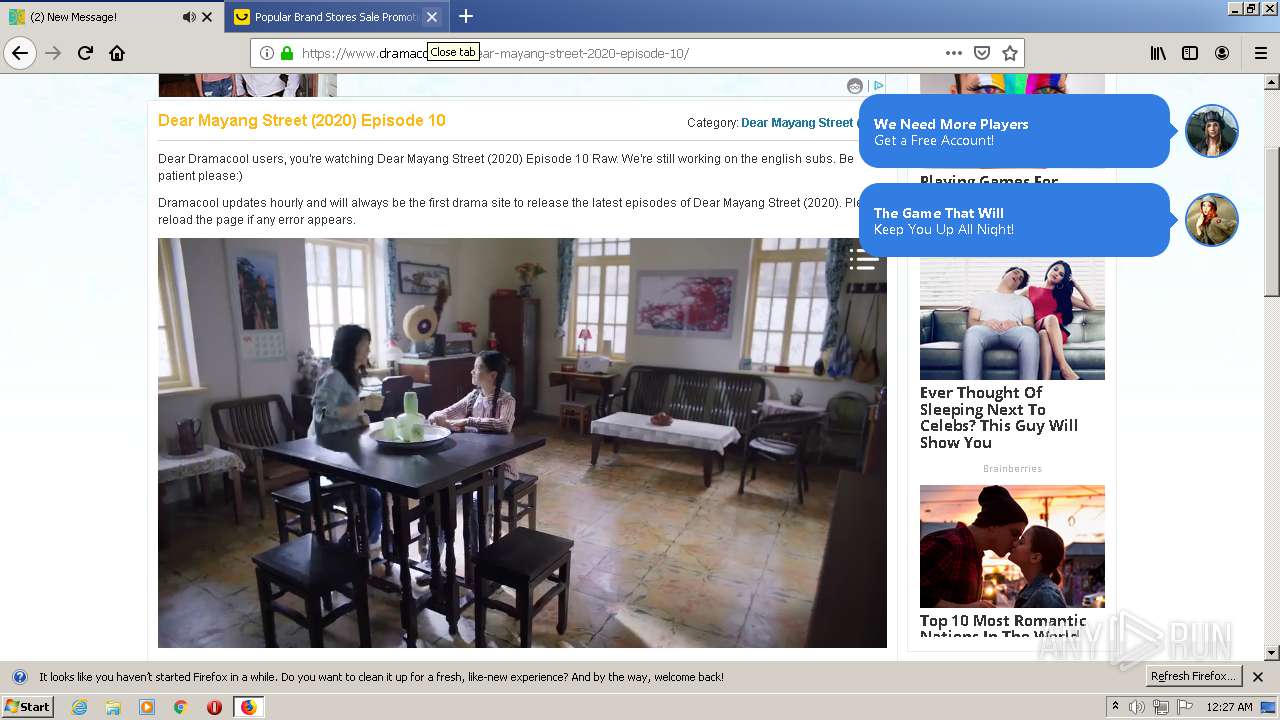Open the Library icon in toolbar
Viewport: 1280px width, 720px height.
tap(1158, 53)
